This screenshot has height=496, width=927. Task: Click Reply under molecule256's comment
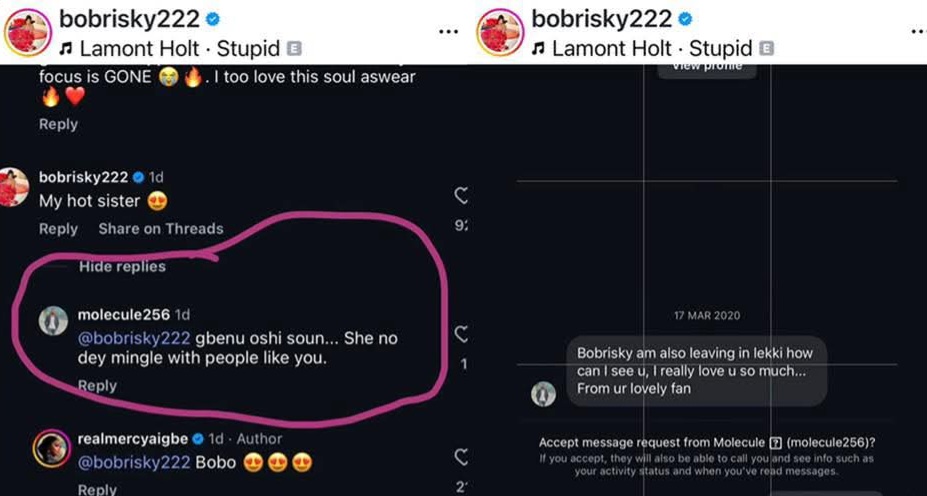pos(97,386)
